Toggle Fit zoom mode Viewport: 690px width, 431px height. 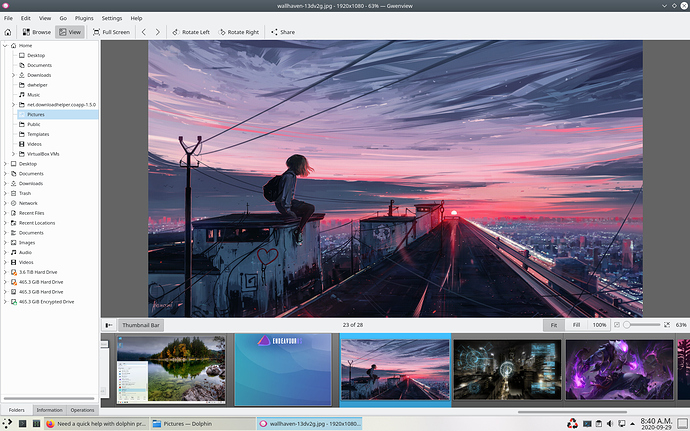(x=554, y=325)
